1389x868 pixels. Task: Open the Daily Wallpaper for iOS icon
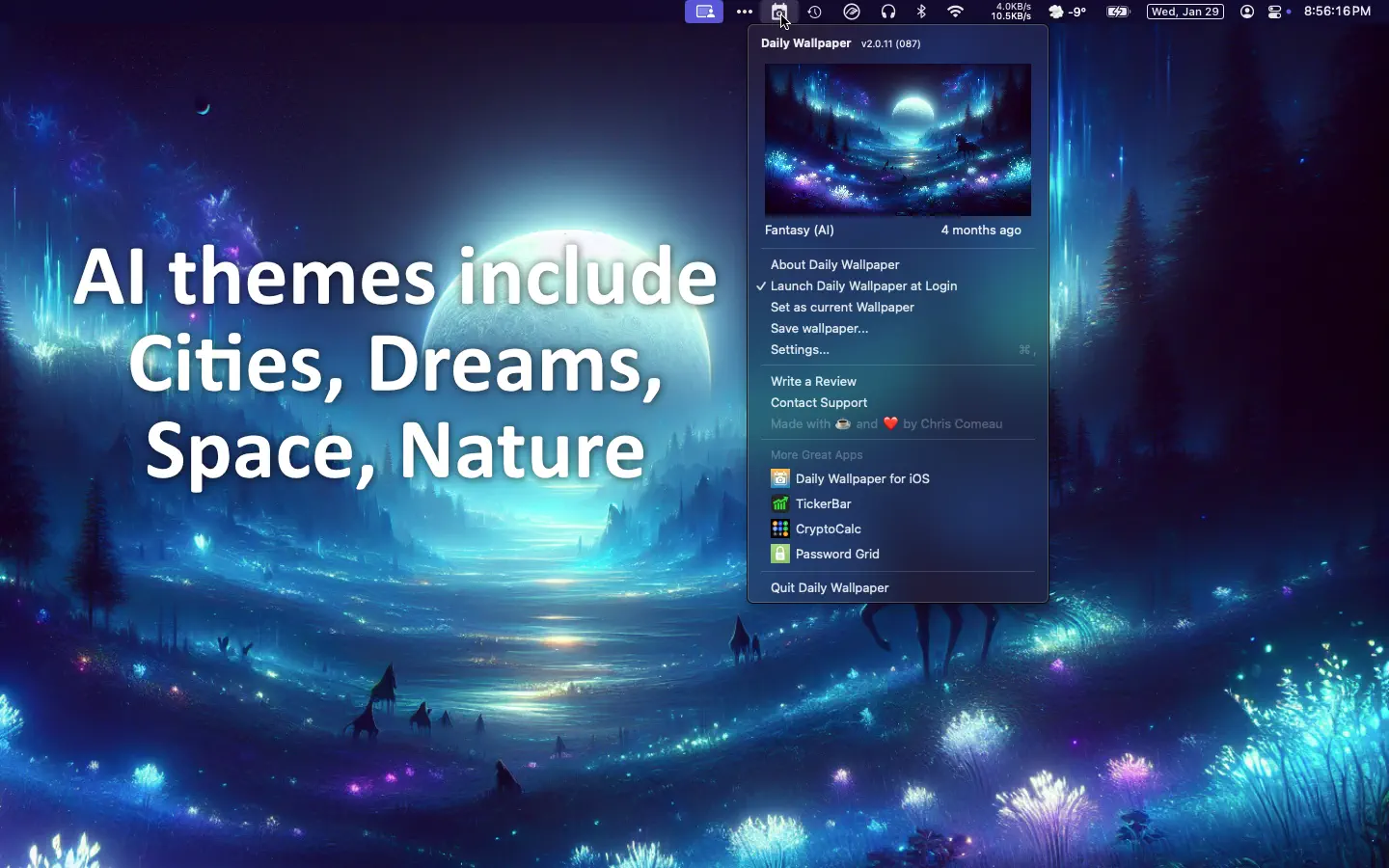point(779,478)
